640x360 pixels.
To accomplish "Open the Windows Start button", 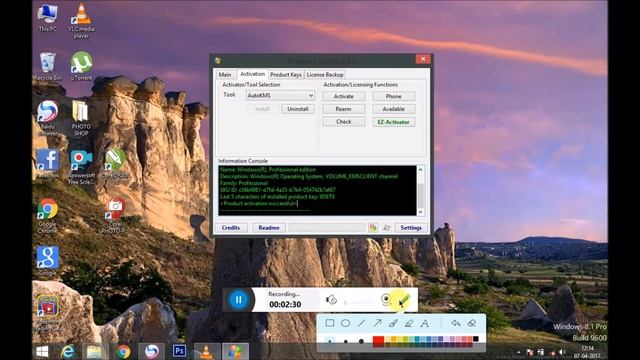I will point(42,351).
